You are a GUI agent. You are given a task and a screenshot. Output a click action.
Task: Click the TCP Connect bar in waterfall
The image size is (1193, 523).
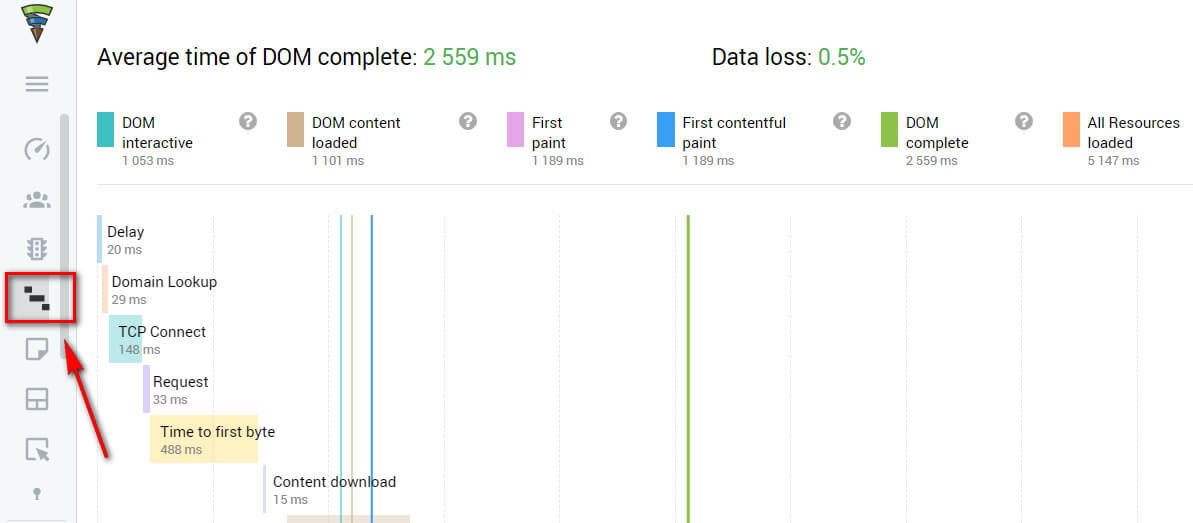pos(125,339)
